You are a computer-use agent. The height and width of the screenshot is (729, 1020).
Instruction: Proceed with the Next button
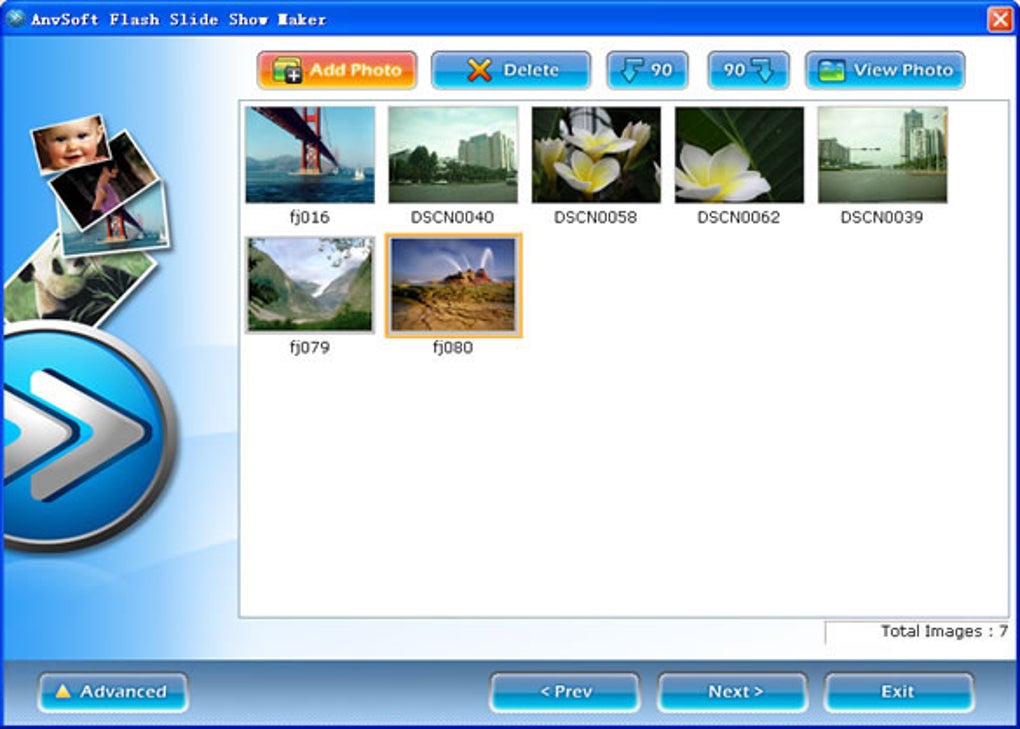(732, 692)
